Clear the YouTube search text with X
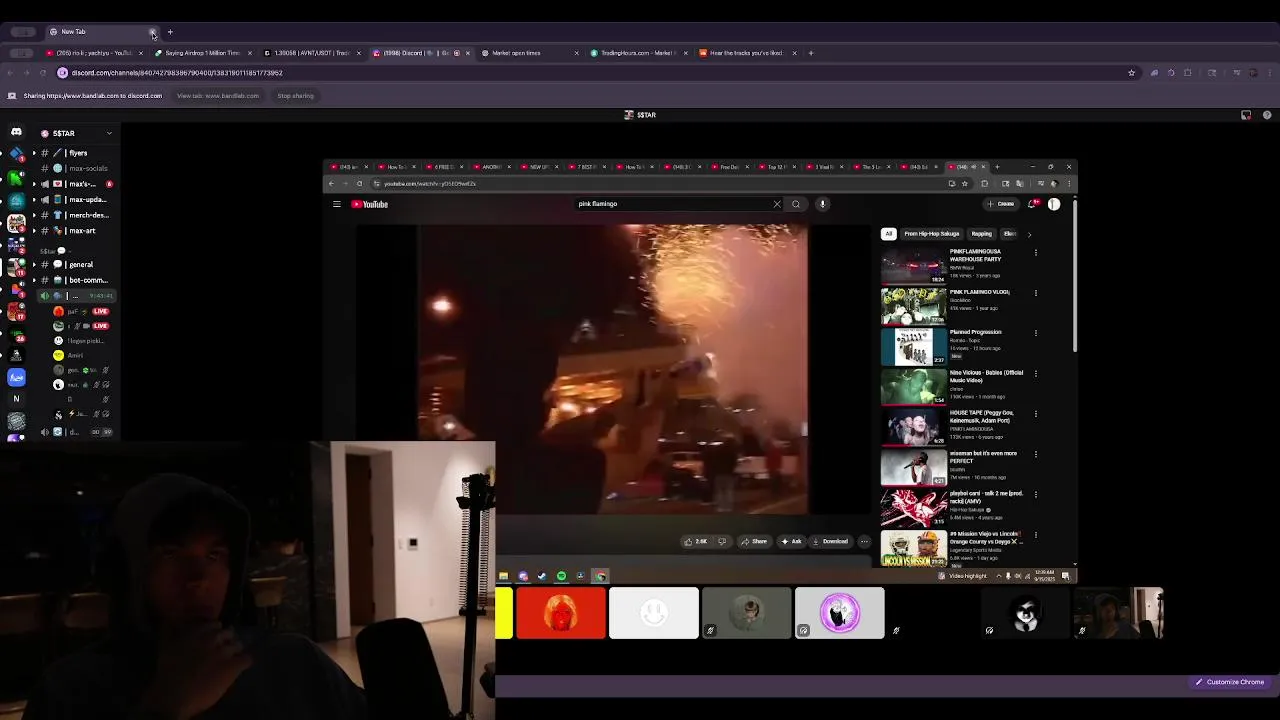Screen dimensions: 1280x720 pos(777,204)
